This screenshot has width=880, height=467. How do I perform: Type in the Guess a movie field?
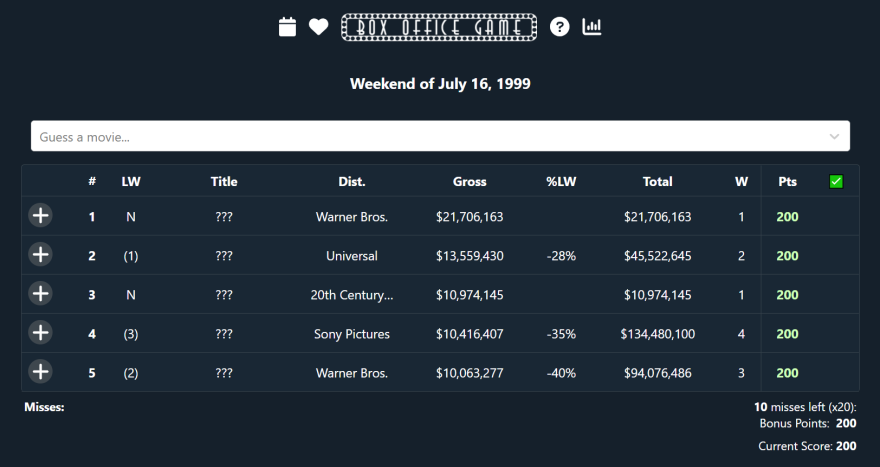pos(420,136)
